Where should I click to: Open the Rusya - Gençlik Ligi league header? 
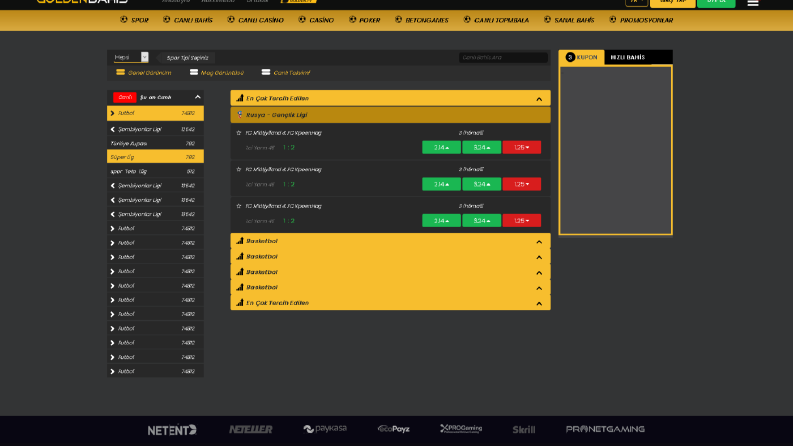[390, 115]
